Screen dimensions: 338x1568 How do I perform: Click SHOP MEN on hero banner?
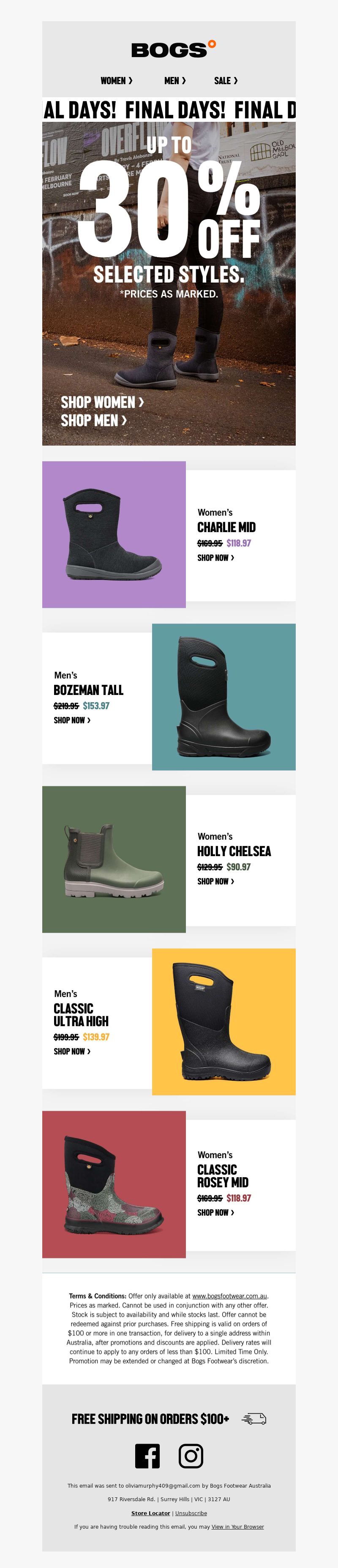point(94,420)
